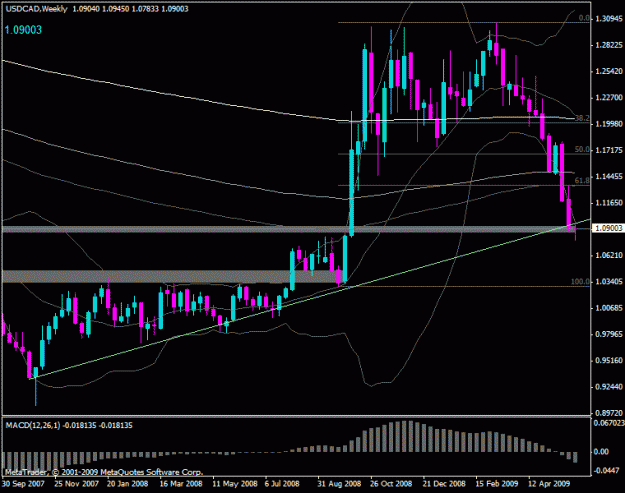Click the 30 Sep 2007 date label
Viewport: 625px width, 493px height.
coord(22,484)
